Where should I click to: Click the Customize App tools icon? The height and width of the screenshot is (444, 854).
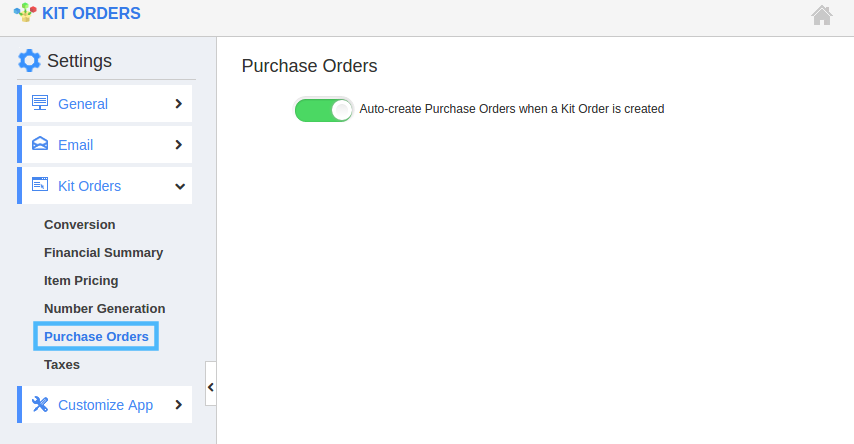(40, 404)
